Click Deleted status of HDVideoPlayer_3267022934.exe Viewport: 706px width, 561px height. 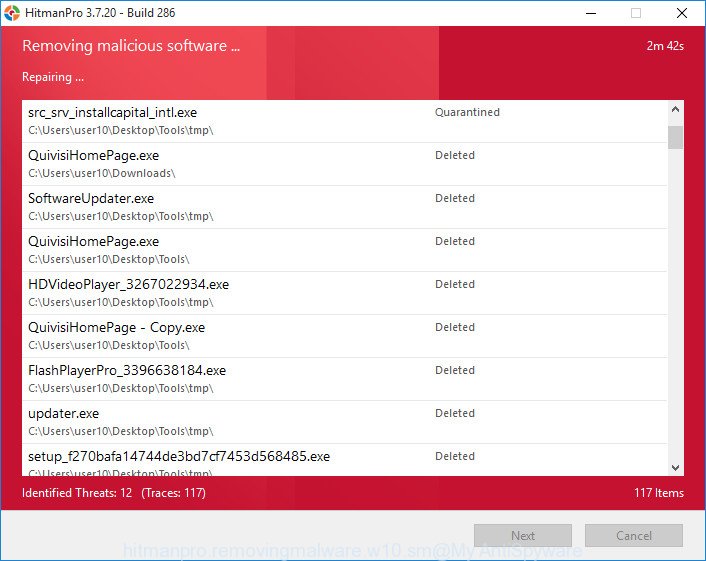click(x=455, y=284)
